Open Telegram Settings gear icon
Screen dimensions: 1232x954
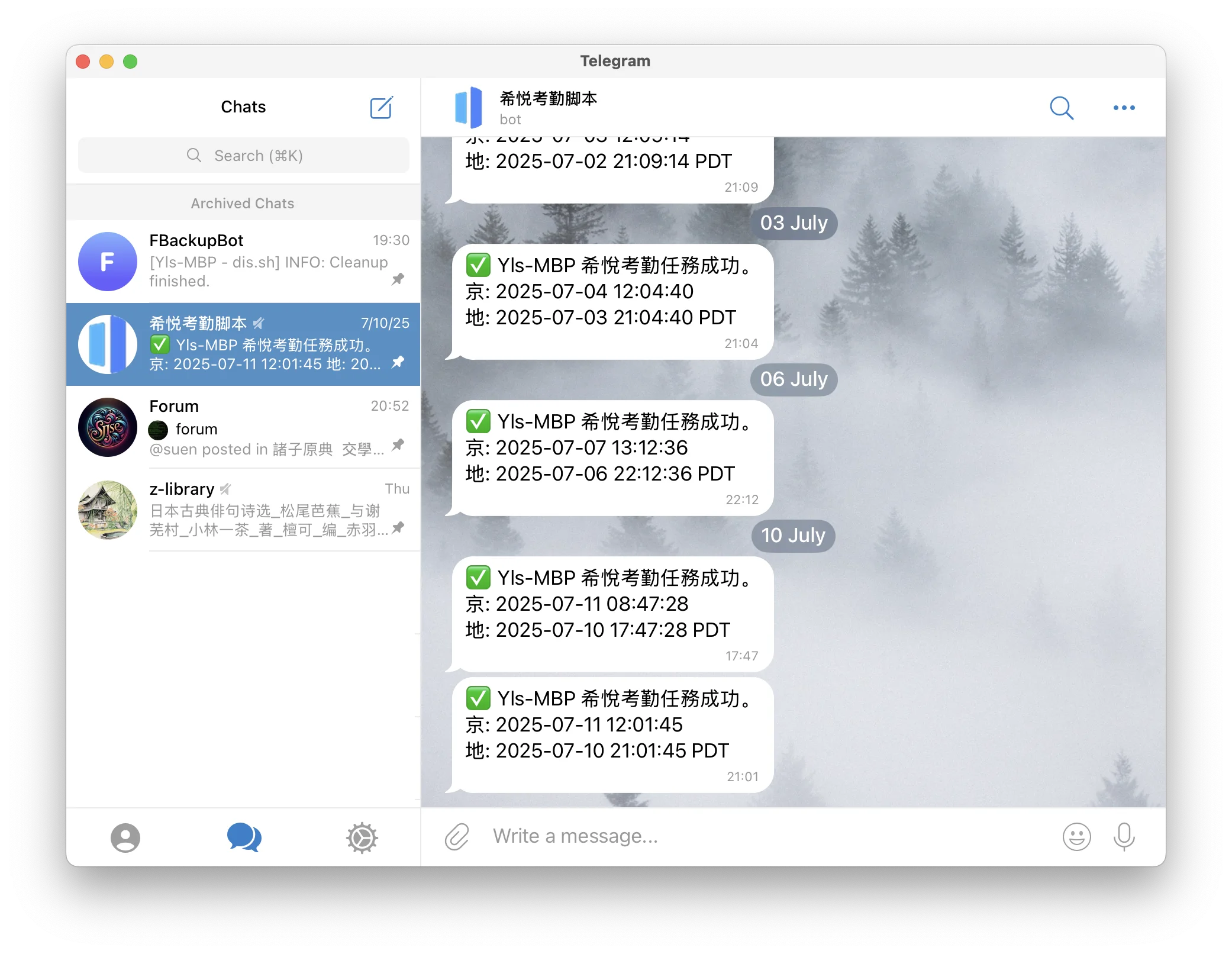(x=362, y=837)
